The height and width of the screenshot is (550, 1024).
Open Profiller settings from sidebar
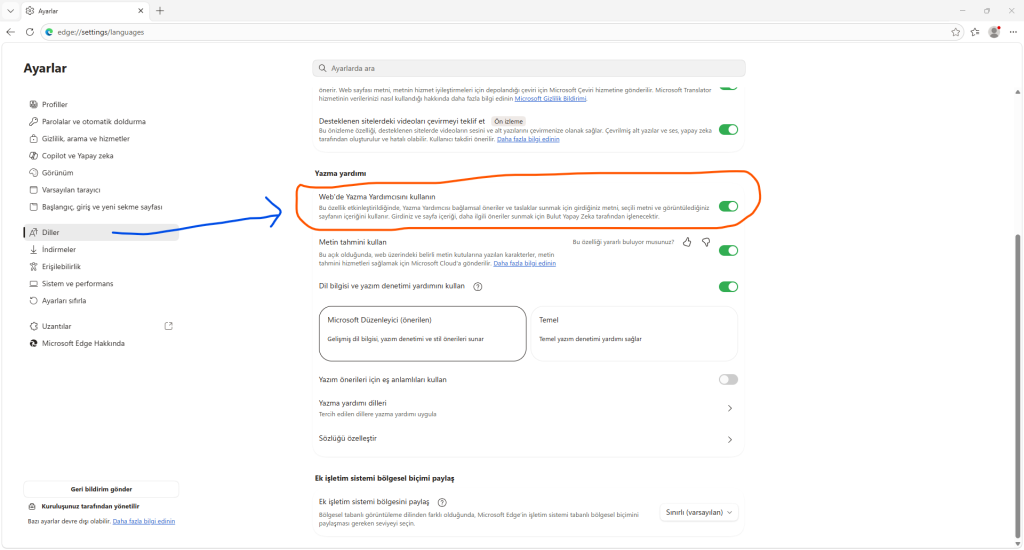click(x=55, y=105)
